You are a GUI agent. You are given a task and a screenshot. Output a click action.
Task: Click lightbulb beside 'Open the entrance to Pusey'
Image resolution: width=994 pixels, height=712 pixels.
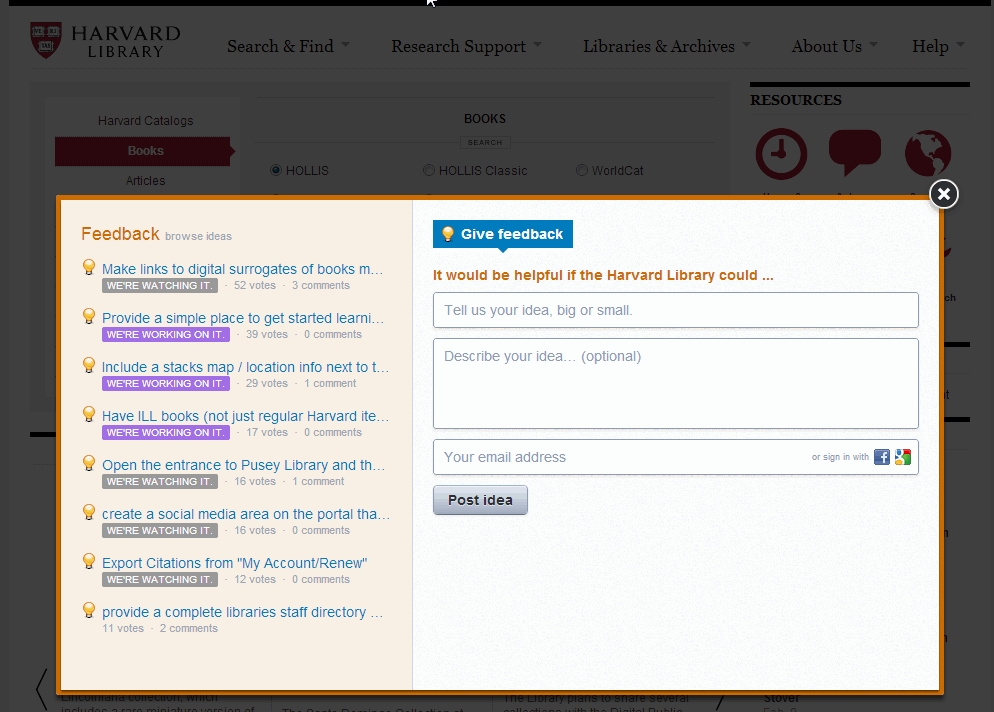pos(89,463)
